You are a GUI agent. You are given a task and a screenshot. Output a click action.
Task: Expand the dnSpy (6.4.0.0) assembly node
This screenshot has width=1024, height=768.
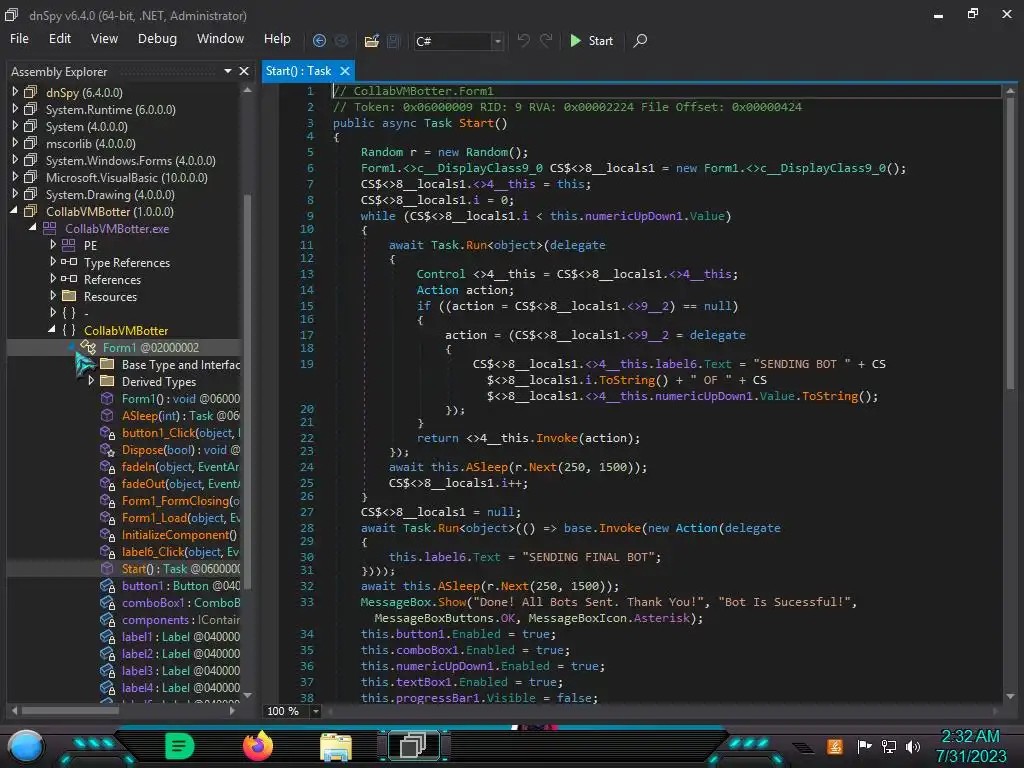[15, 92]
